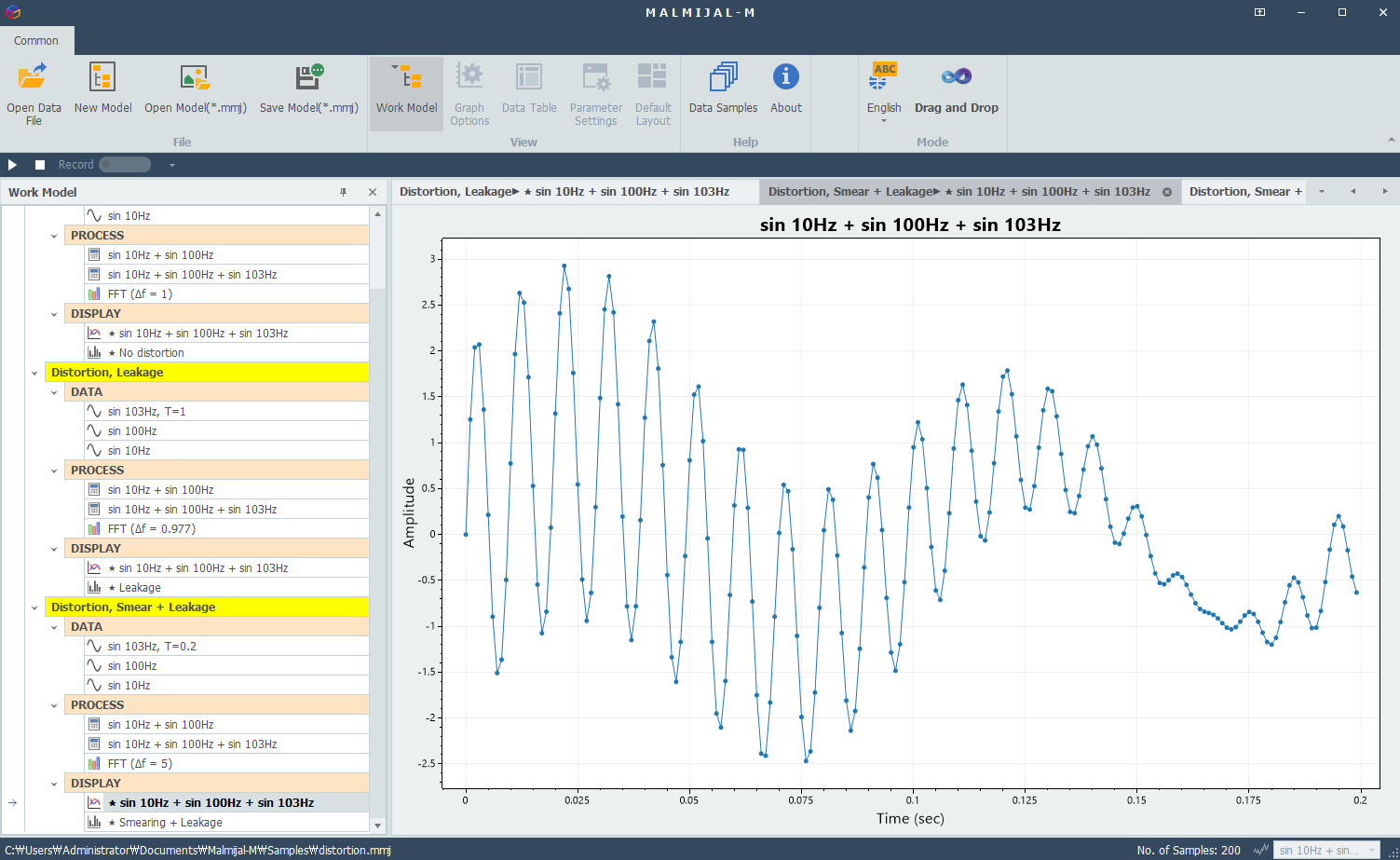Click the status bar waveform icon
Screen dimensions: 1400x860
pos(1260,850)
